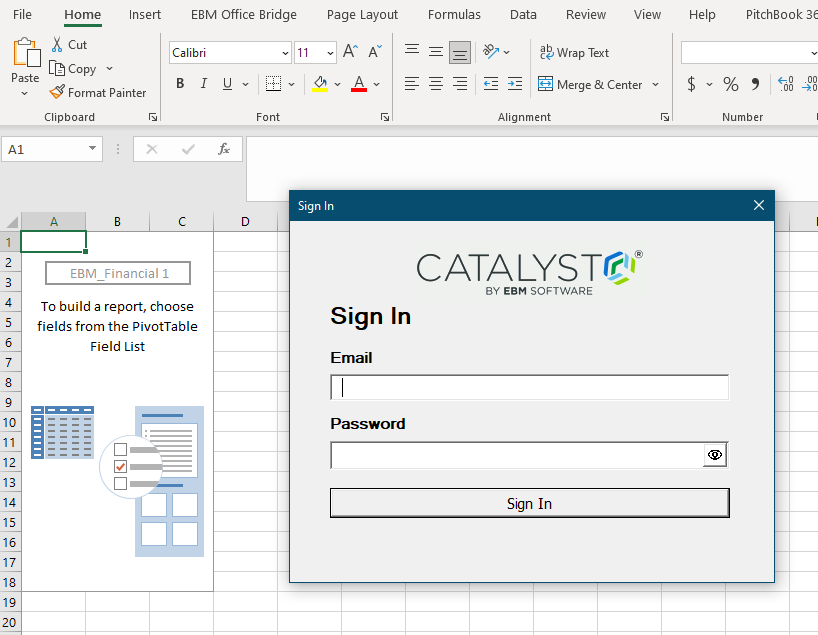This screenshot has height=635, width=818.
Task: Show the password with the eye icon
Action: pyautogui.click(x=715, y=455)
